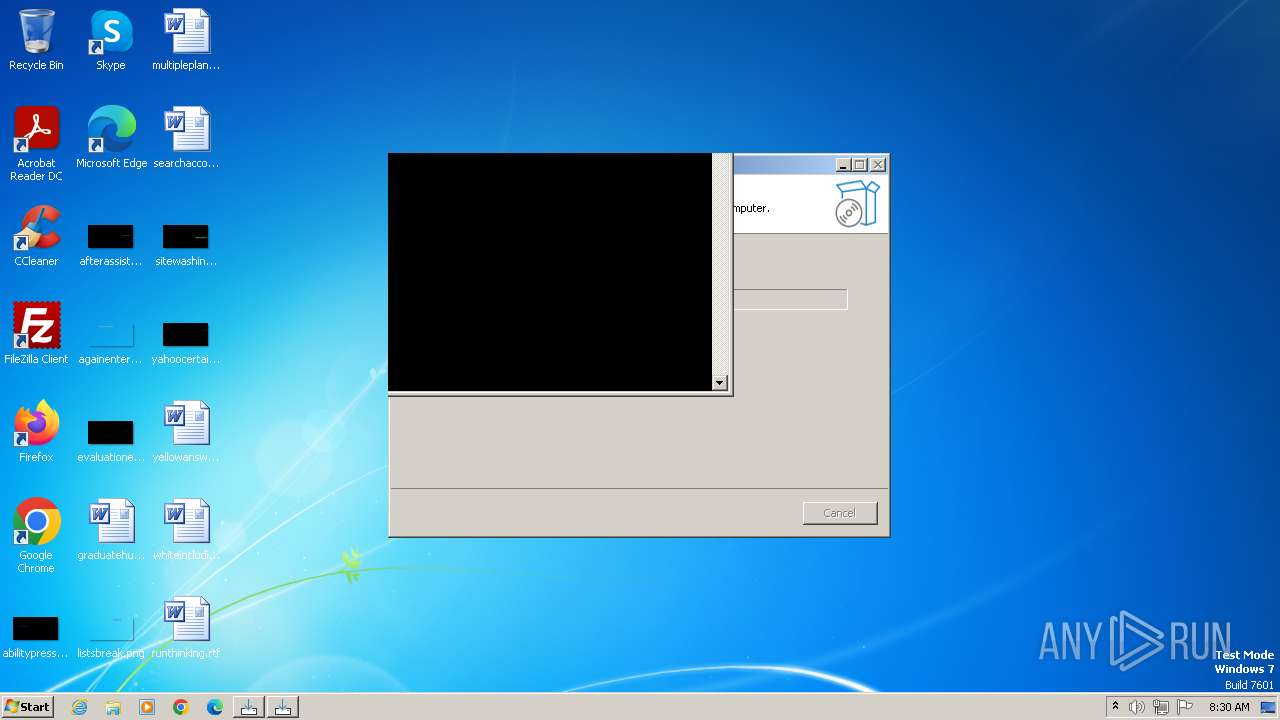Click the black panel's vertical scrollbar track
The height and width of the screenshot is (720, 1280).
point(719,265)
